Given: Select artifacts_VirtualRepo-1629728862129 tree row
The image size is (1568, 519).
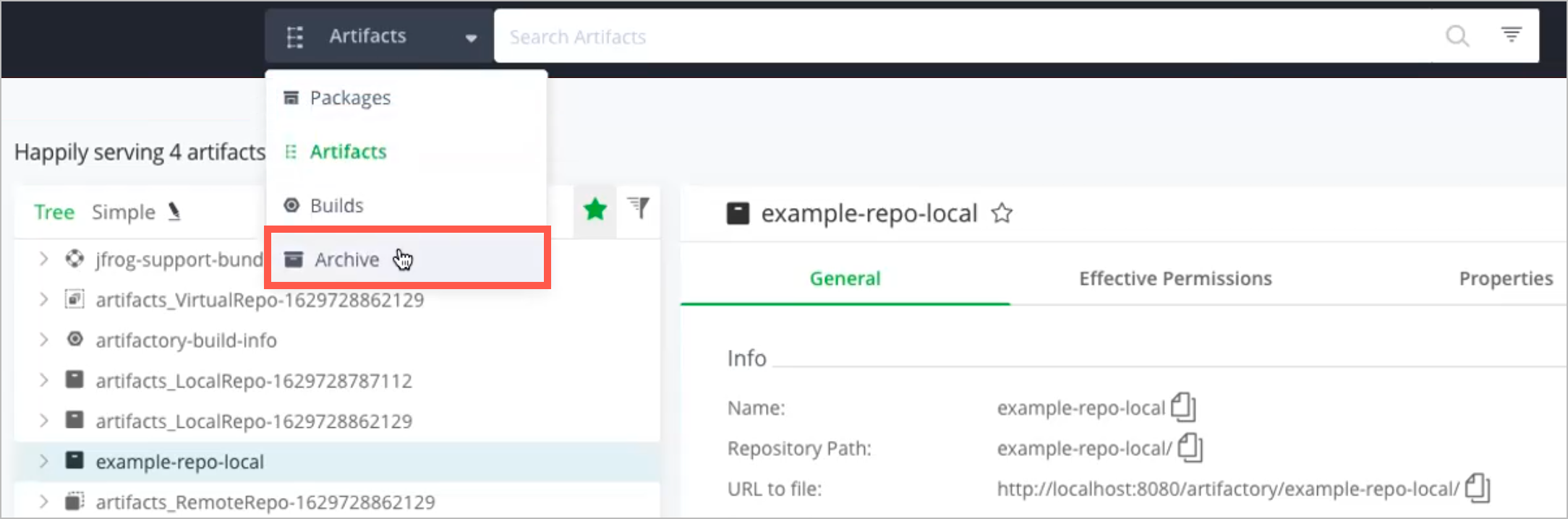Looking at the screenshot, I should click(x=337, y=299).
